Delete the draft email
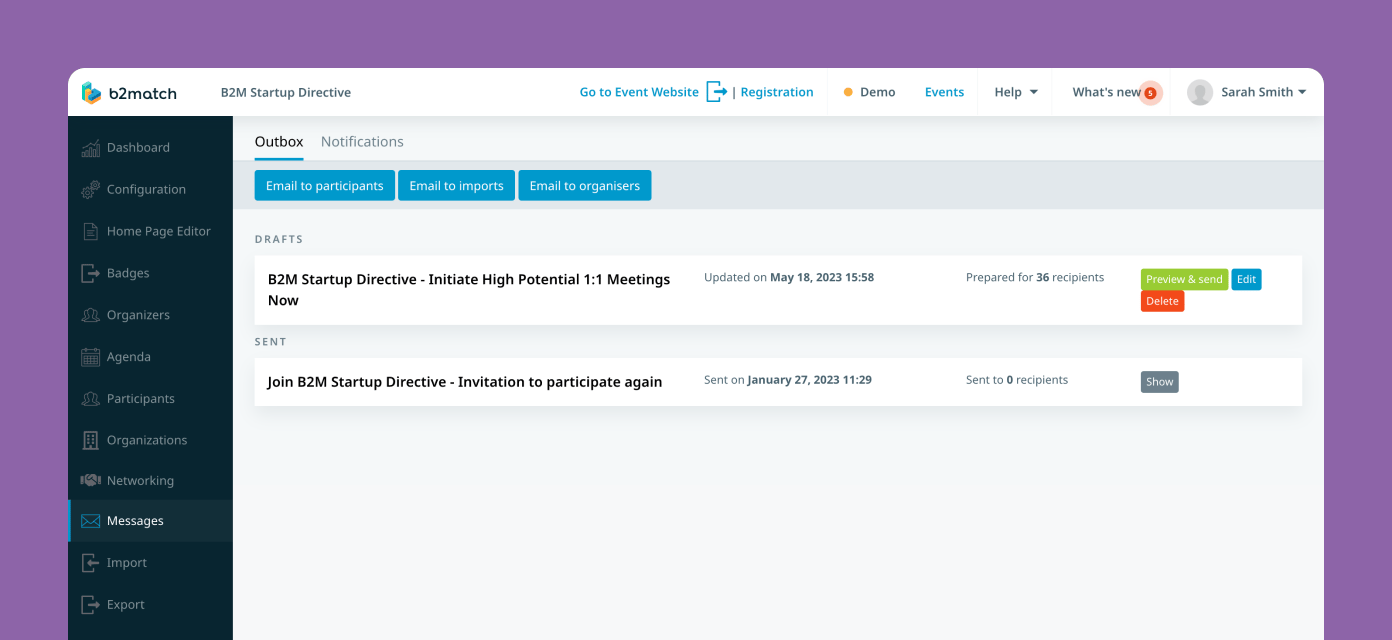Image resolution: width=1392 pixels, height=640 pixels. click(x=1162, y=301)
